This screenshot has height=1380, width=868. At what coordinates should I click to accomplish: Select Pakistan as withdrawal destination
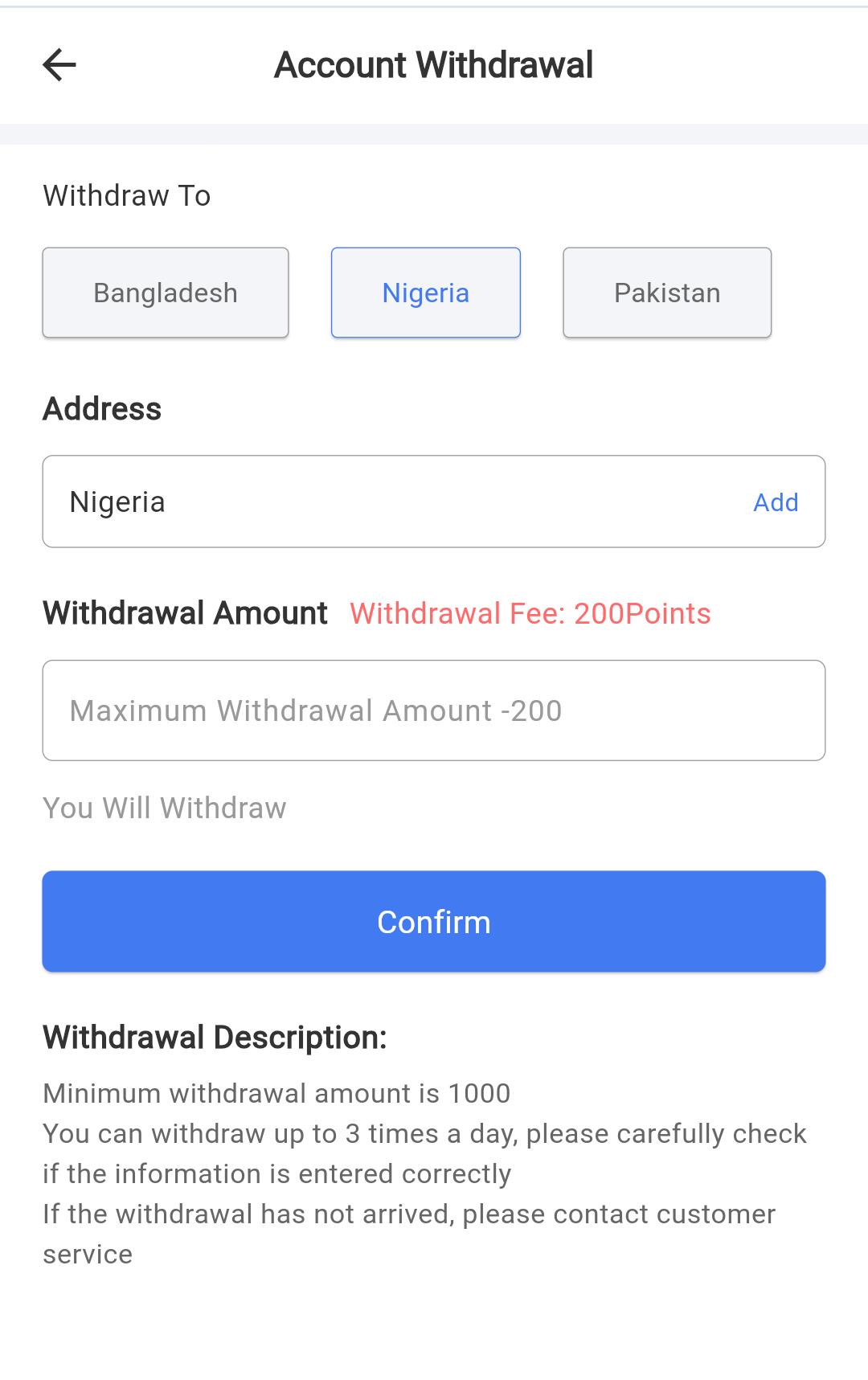[x=666, y=292]
